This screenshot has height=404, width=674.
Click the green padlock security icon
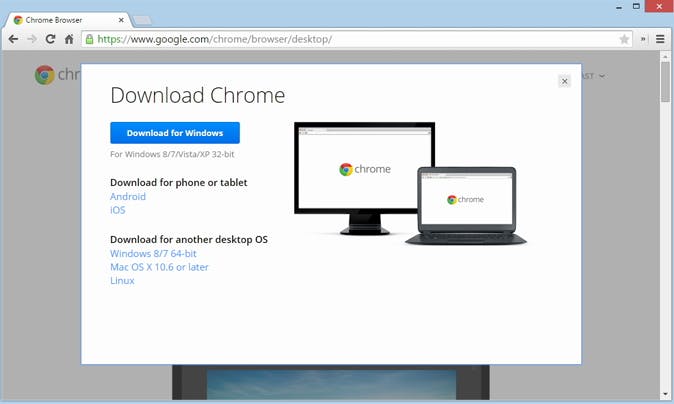89,39
